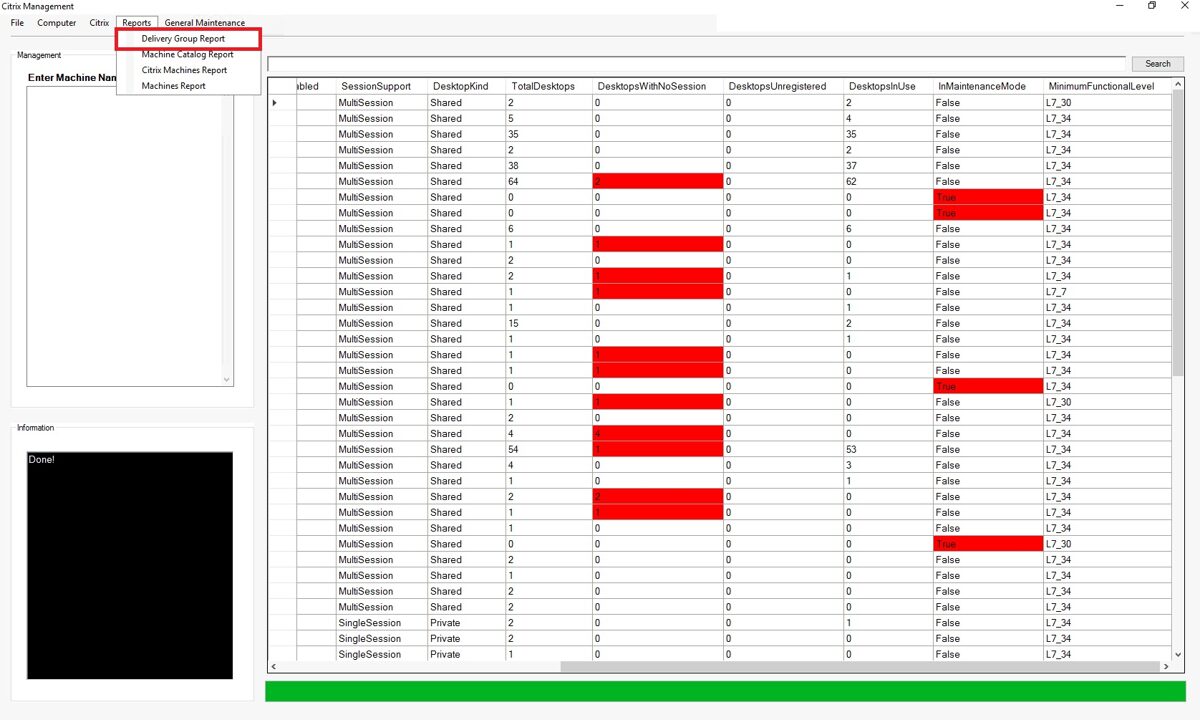The width and height of the screenshot is (1200, 720).
Task: Click the Done! status text
Action: 42,460
